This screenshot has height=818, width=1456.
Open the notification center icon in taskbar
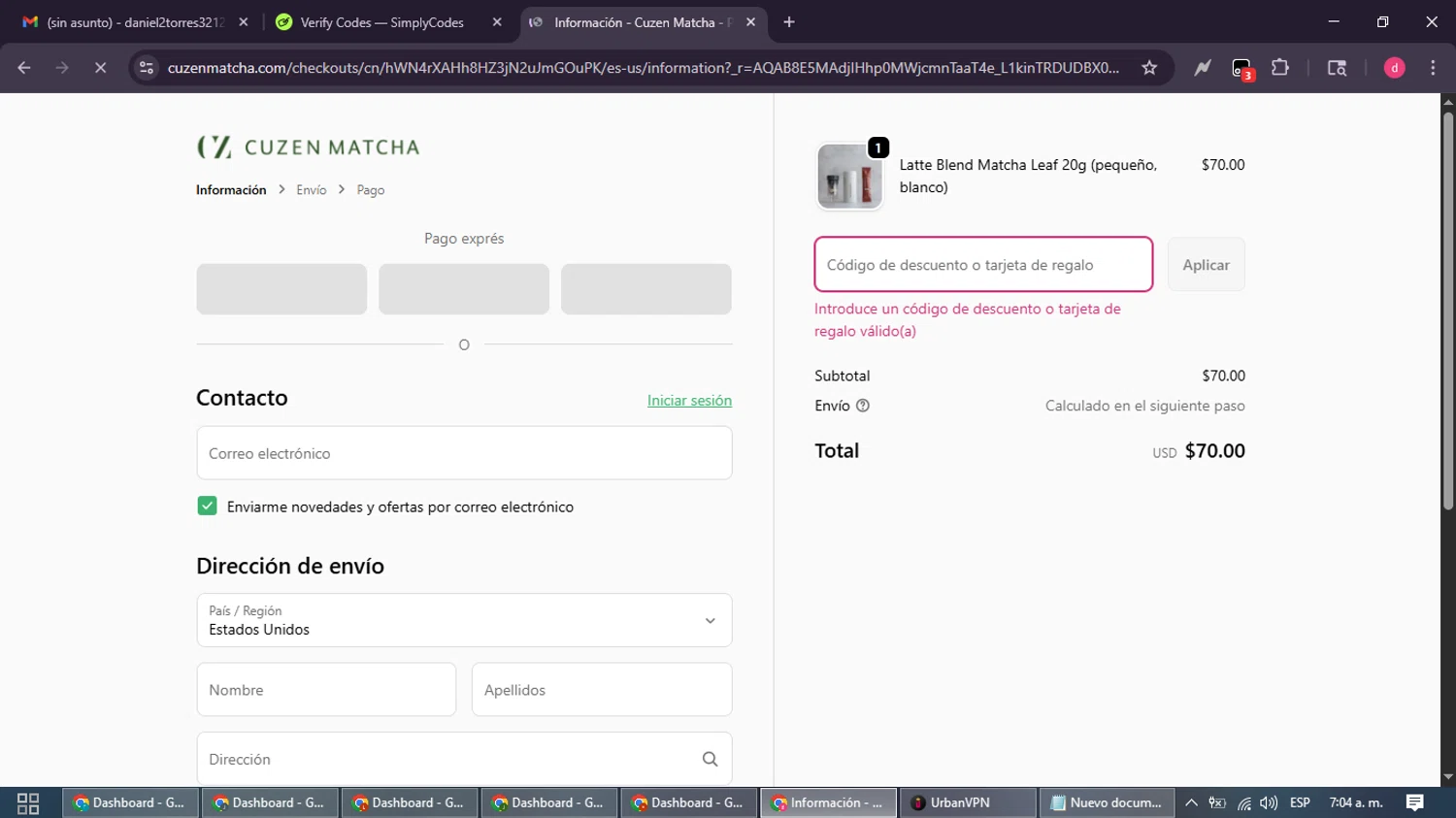coord(1415,802)
